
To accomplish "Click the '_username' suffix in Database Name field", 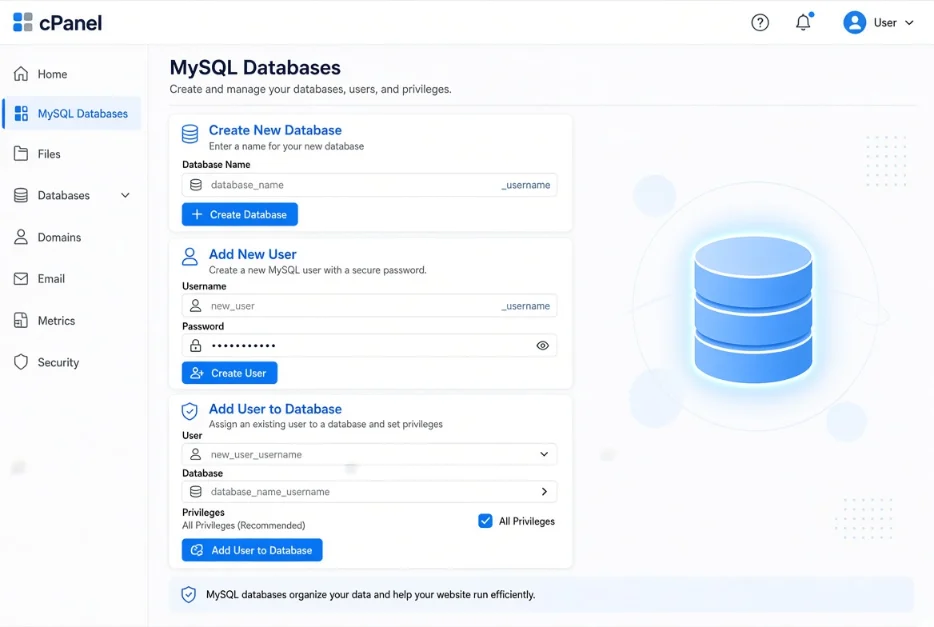I will 525,185.
